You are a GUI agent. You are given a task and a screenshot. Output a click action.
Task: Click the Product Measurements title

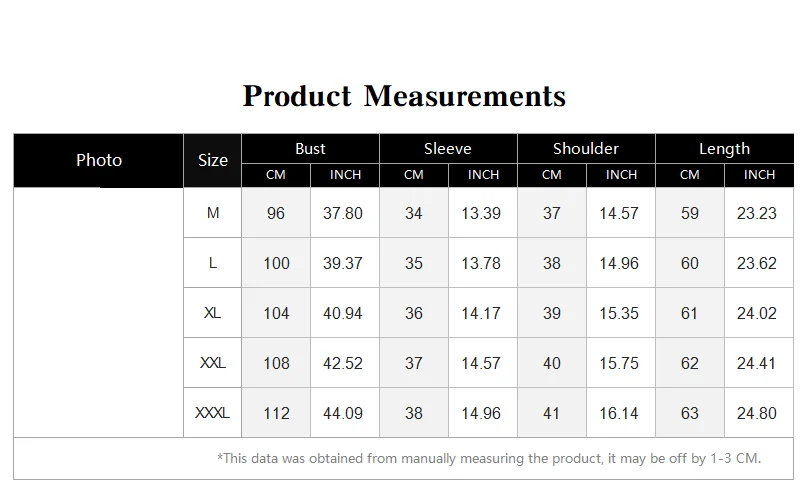coord(404,96)
